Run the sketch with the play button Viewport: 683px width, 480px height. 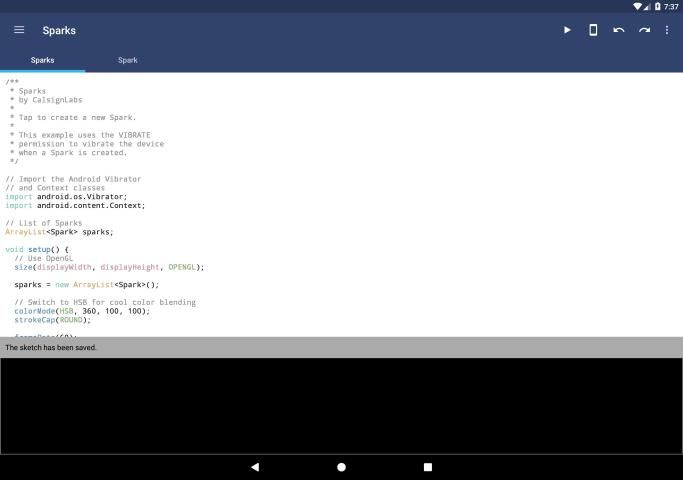tap(567, 30)
